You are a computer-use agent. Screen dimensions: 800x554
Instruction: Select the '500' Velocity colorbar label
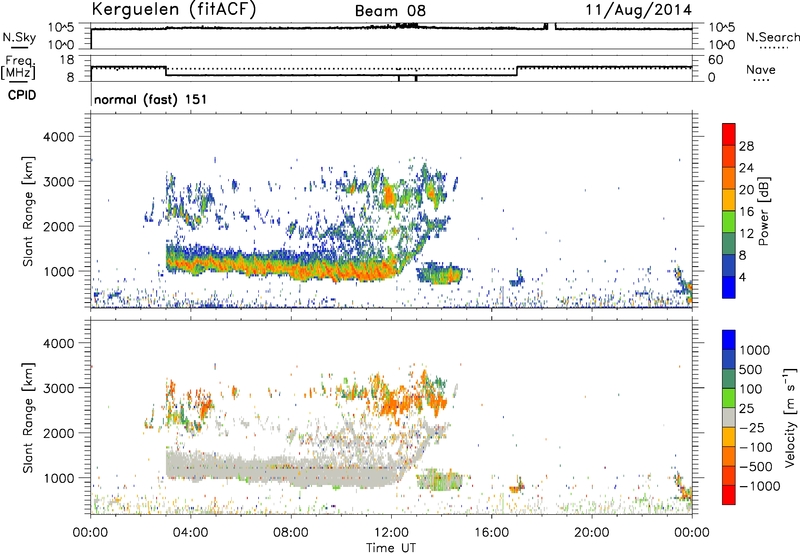tap(749, 369)
